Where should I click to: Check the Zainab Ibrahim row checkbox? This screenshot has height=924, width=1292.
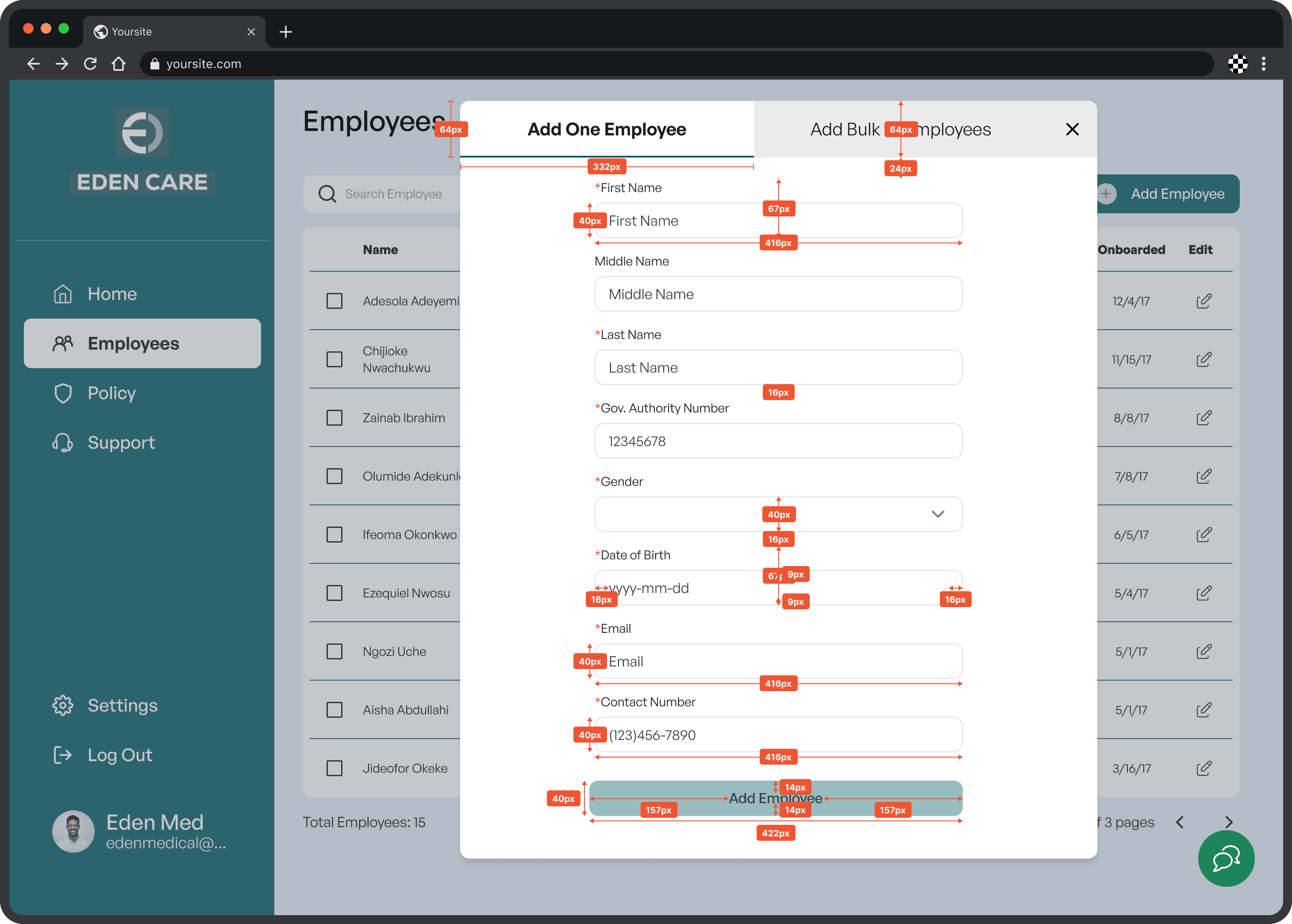(x=335, y=418)
